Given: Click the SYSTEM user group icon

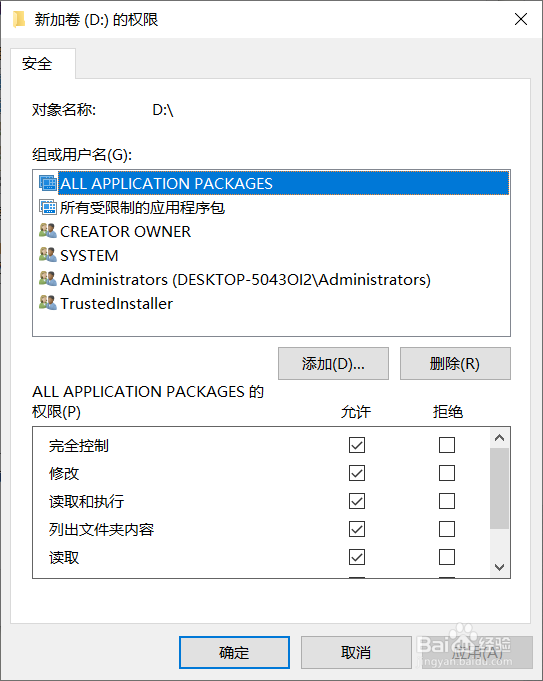Looking at the screenshot, I should 48,255.
